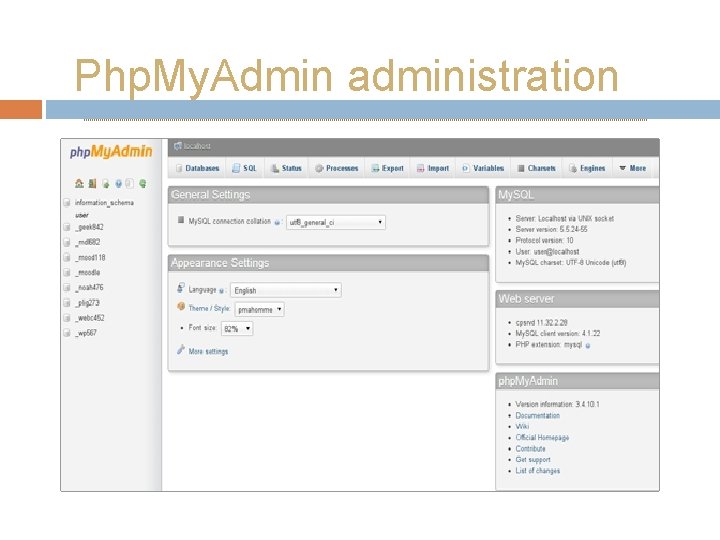720x540 pixels.
Task: Click the 'Protocol version: 10' text
Action: 544,241
